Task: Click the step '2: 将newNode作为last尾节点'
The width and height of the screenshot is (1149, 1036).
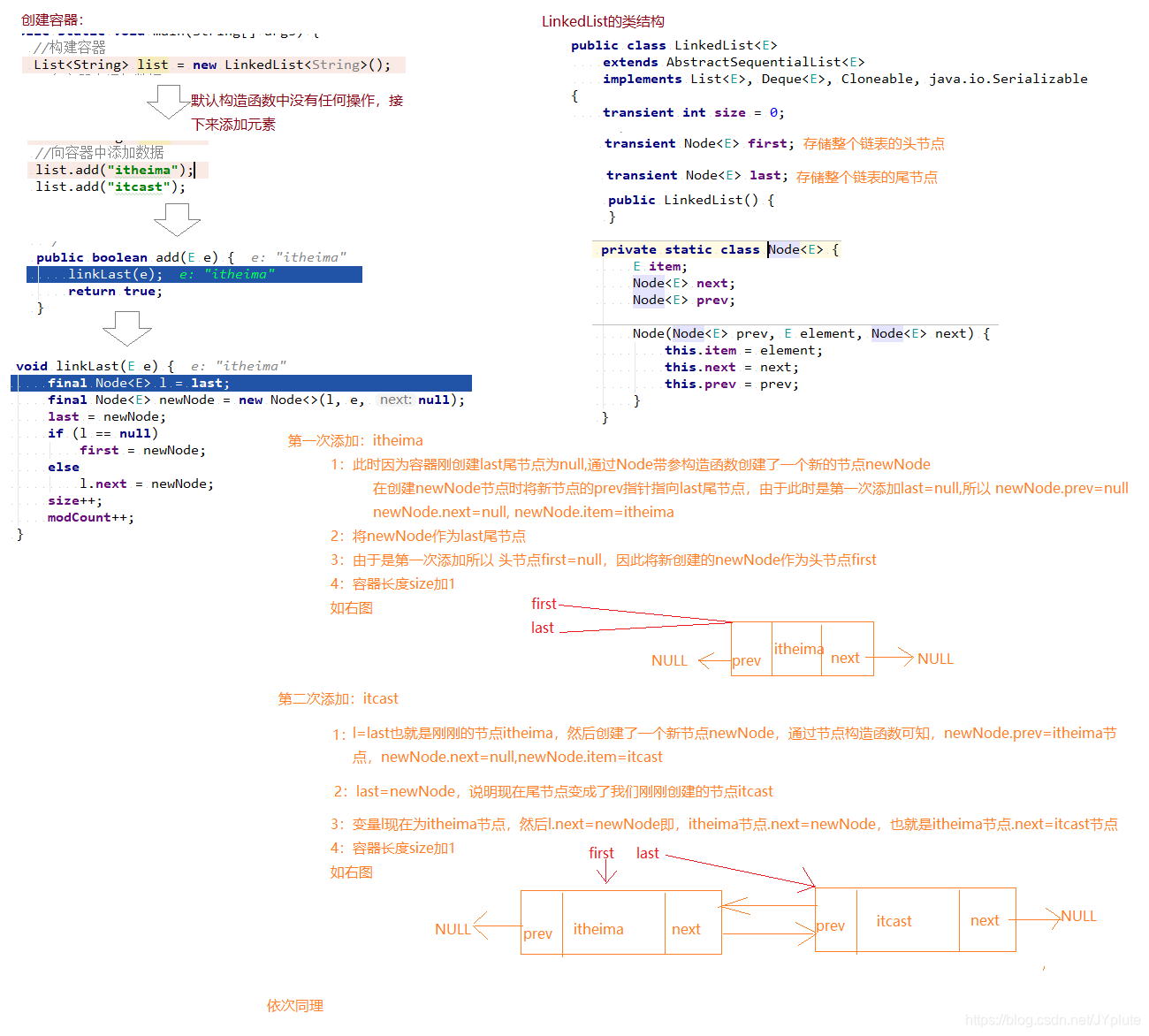Action: 429,536
